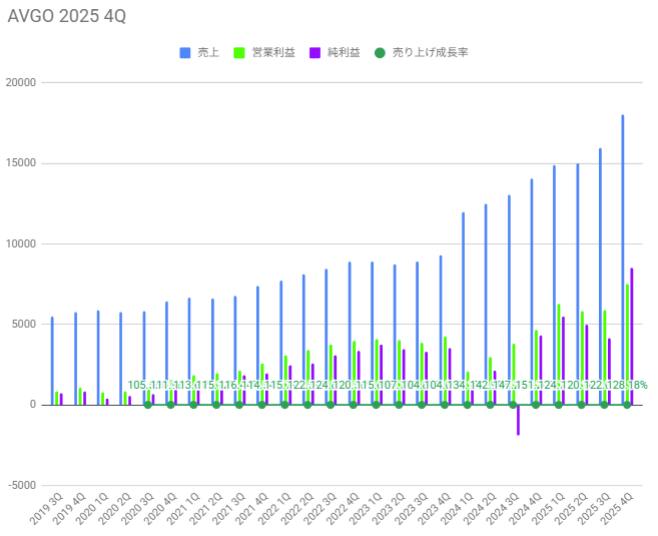The width and height of the screenshot is (658, 536).
Task: Click the blue revenue bar for 2022 4Q
Action: click(x=350, y=334)
